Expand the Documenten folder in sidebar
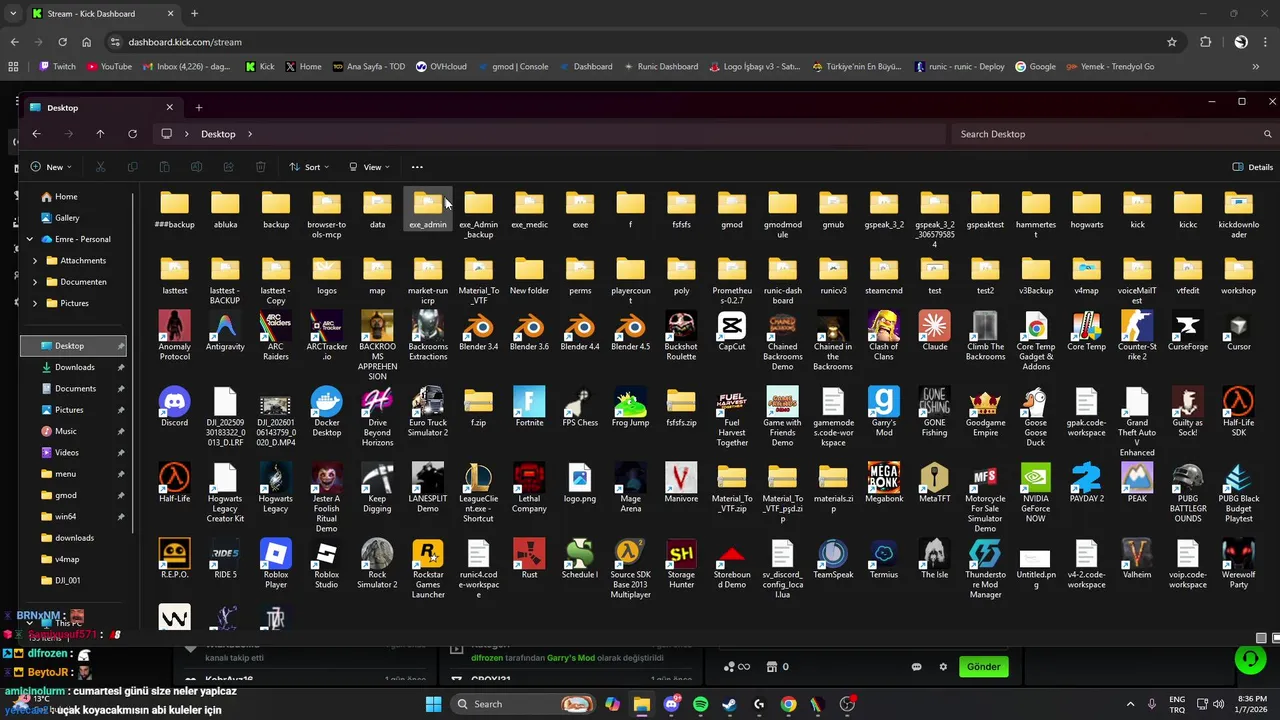The width and height of the screenshot is (1280, 720). coord(35,282)
